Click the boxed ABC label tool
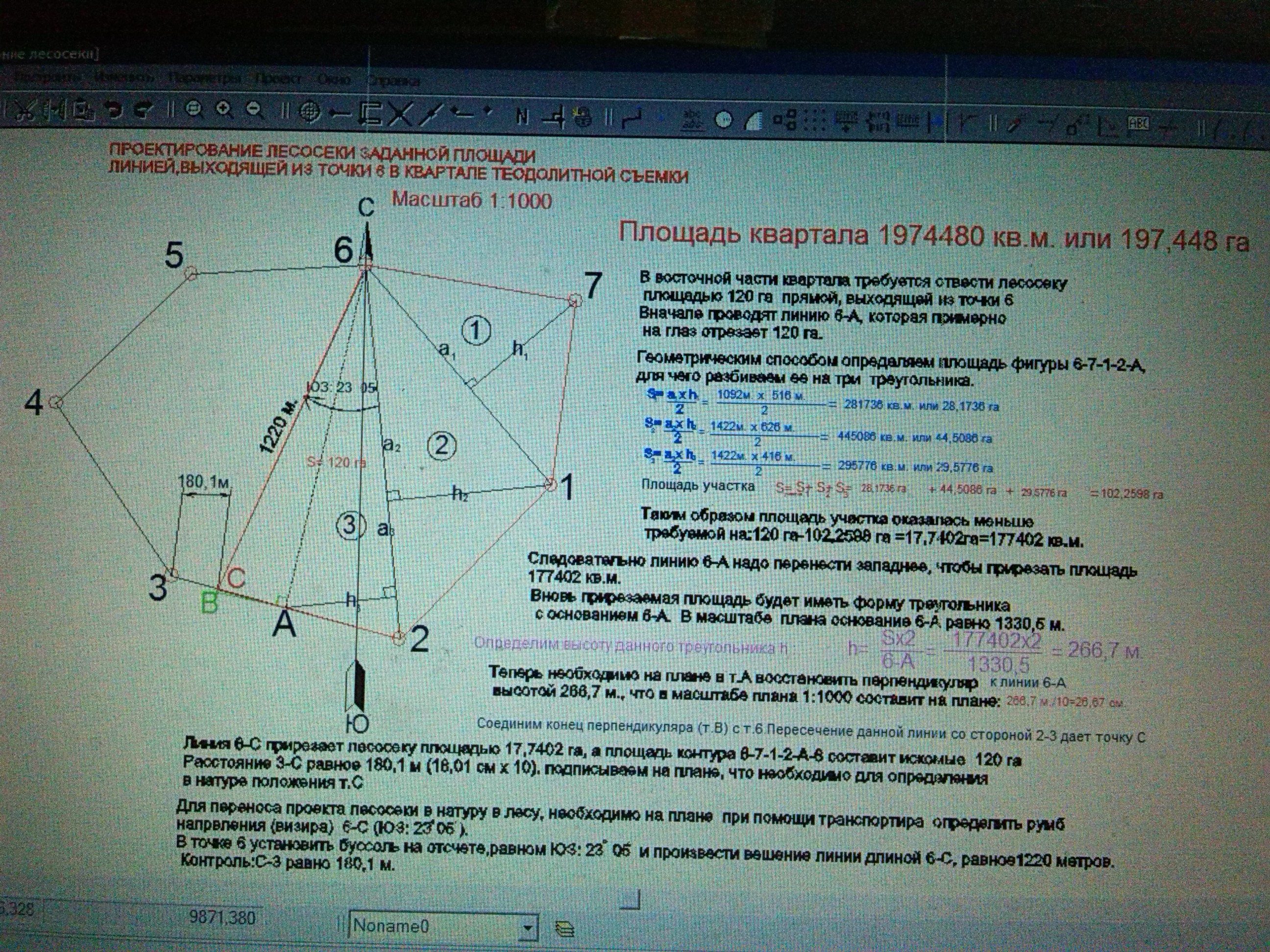The width and height of the screenshot is (1270, 952). 1139,123
